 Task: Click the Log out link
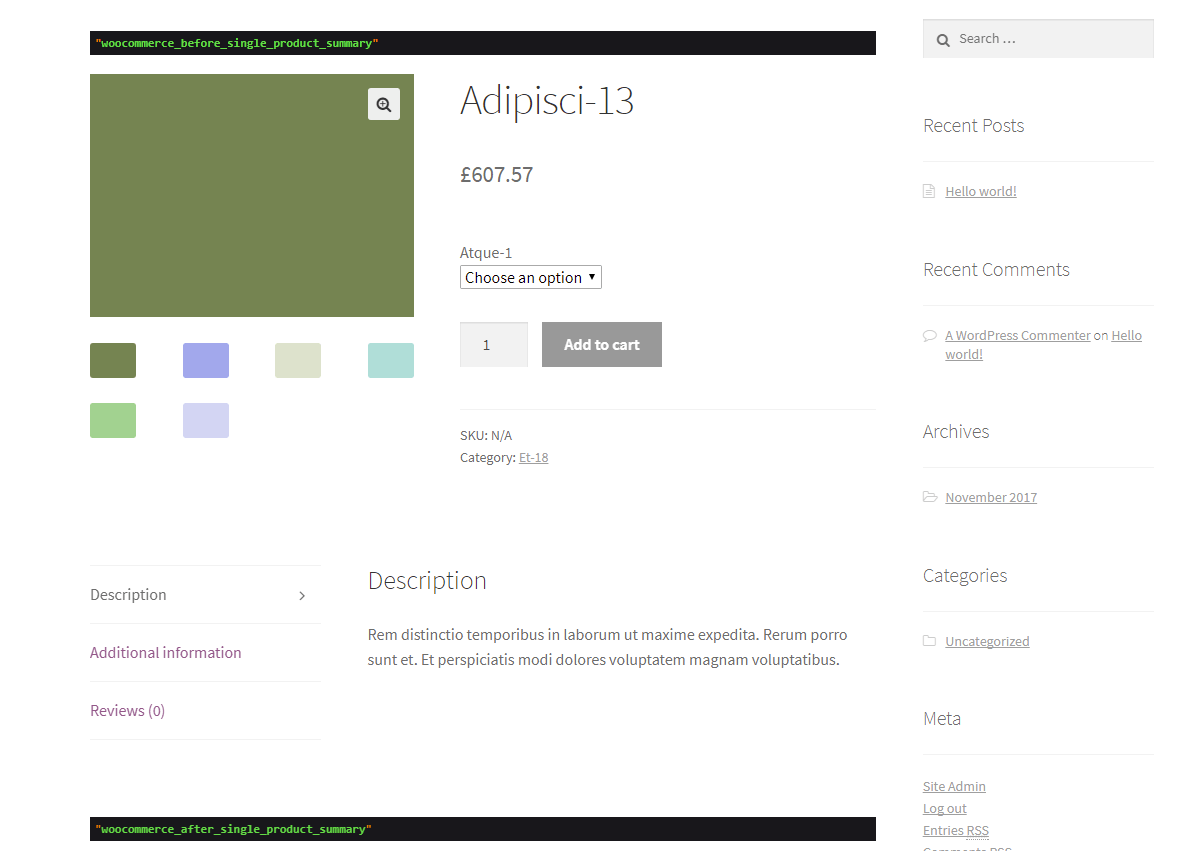[945, 808]
